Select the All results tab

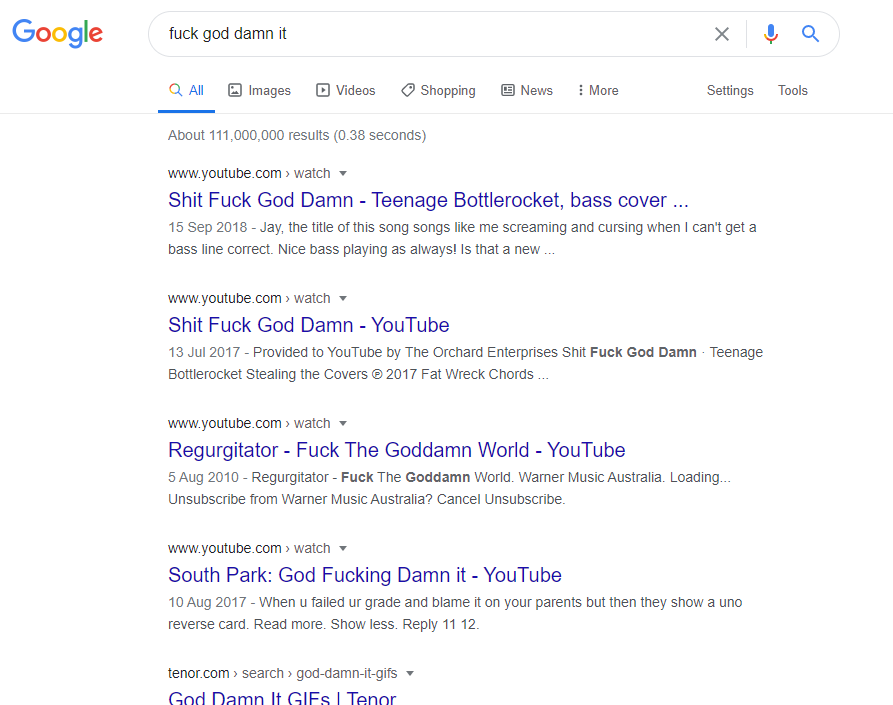tap(186, 90)
